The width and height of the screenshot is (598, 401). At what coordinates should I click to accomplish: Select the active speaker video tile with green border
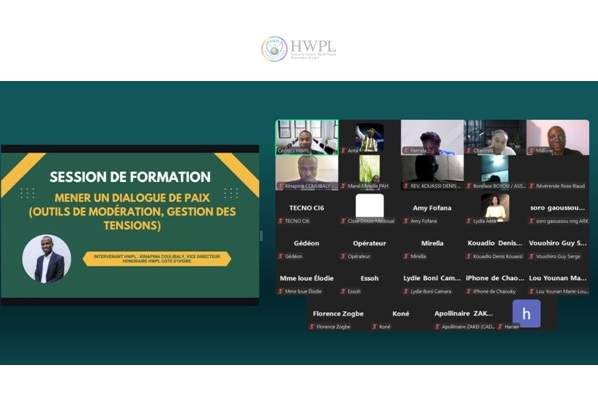click(x=307, y=137)
